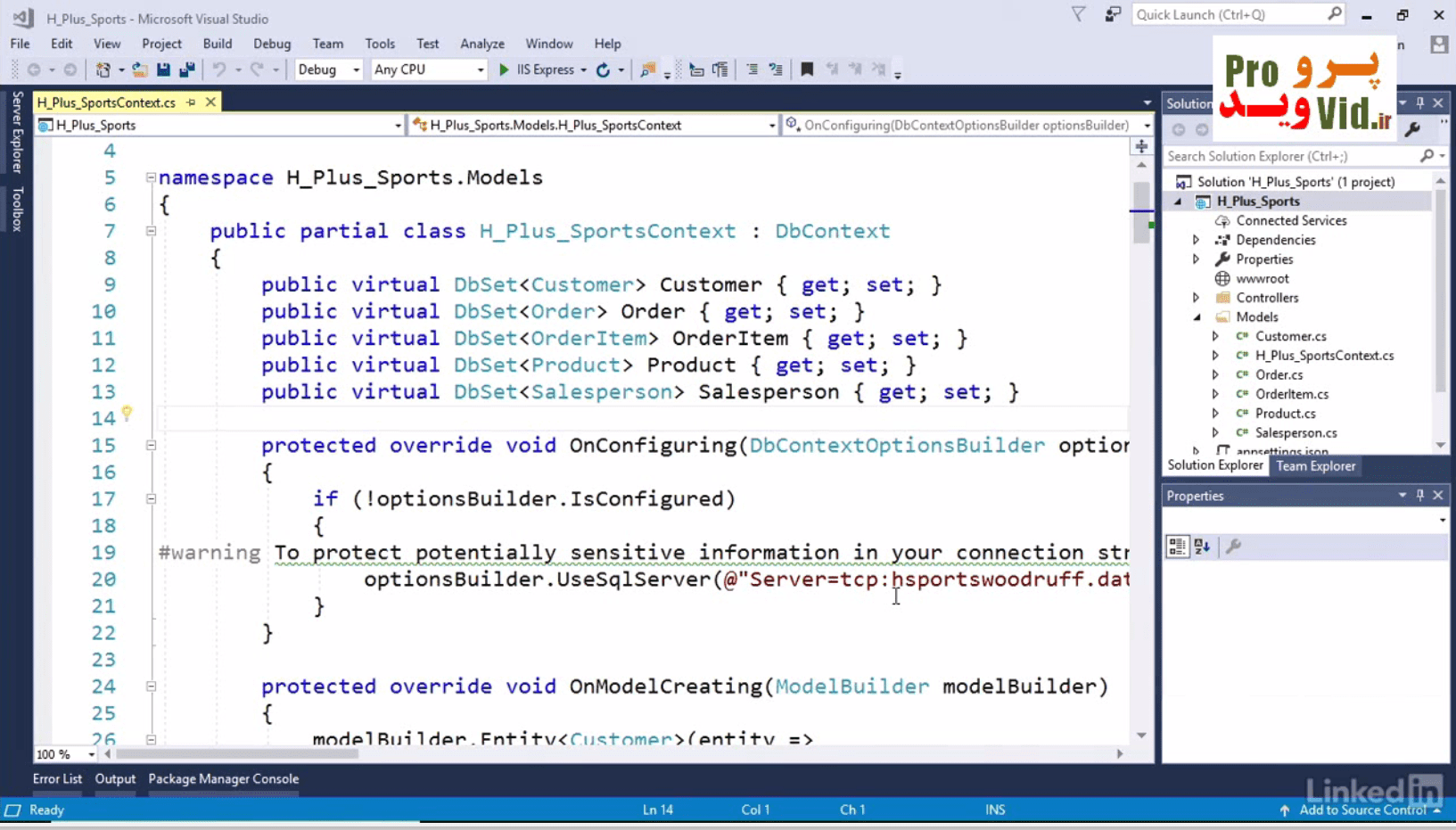Save the current file with the Save icon
Viewport: 1456px width, 830px height.
pyautogui.click(x=163, y=70)
